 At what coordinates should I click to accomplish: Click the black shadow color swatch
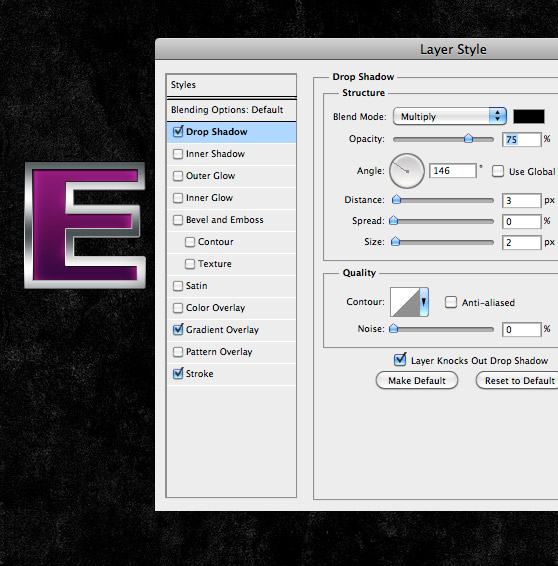pyautogui.click(x=529, y=117)
